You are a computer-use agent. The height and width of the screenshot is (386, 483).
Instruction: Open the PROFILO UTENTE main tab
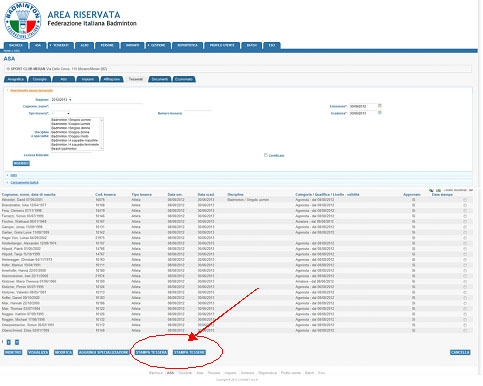222,45
